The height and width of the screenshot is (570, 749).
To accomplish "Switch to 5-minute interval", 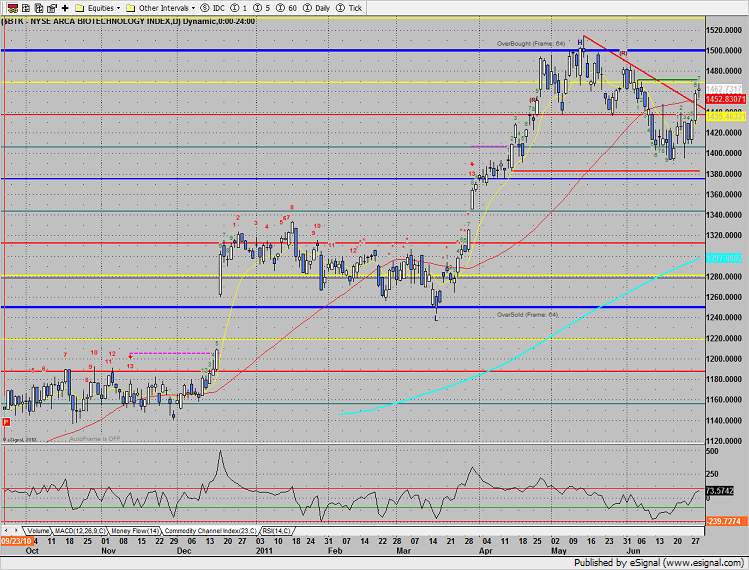I will [262, 8].
